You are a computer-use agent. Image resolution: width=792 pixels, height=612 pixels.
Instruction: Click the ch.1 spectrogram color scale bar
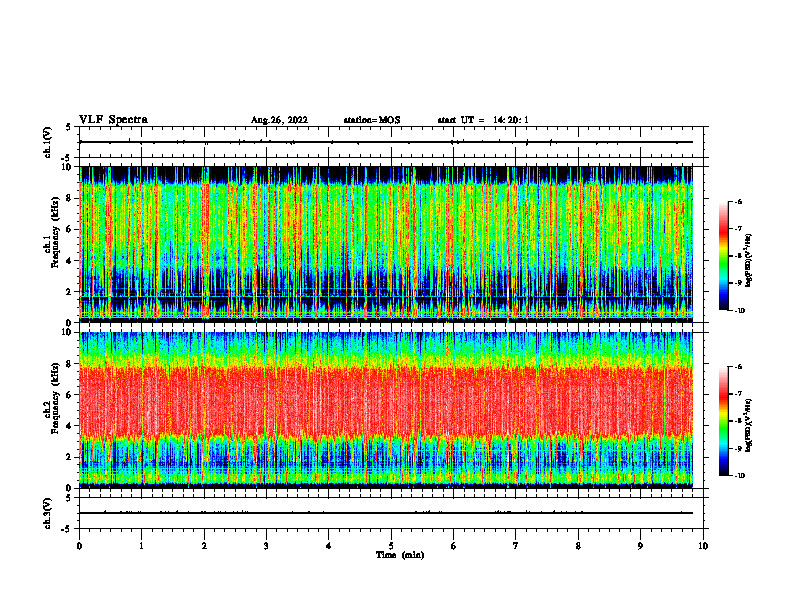pyautogui.click(x=723, y=256)
